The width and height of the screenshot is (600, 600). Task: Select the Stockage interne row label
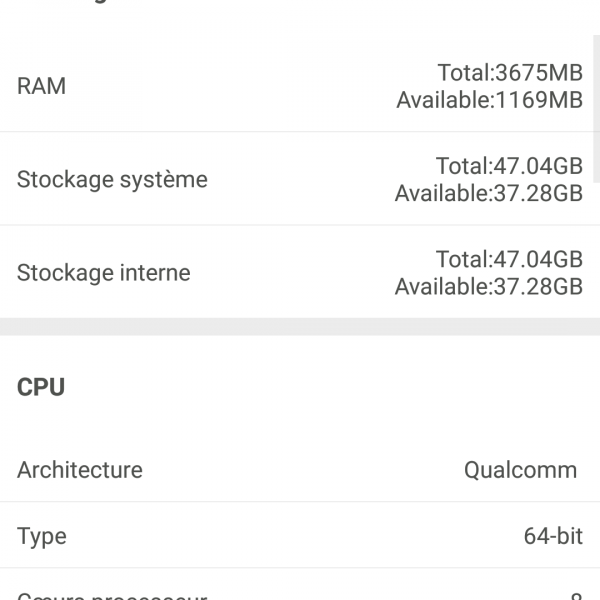tap(103, 273)
